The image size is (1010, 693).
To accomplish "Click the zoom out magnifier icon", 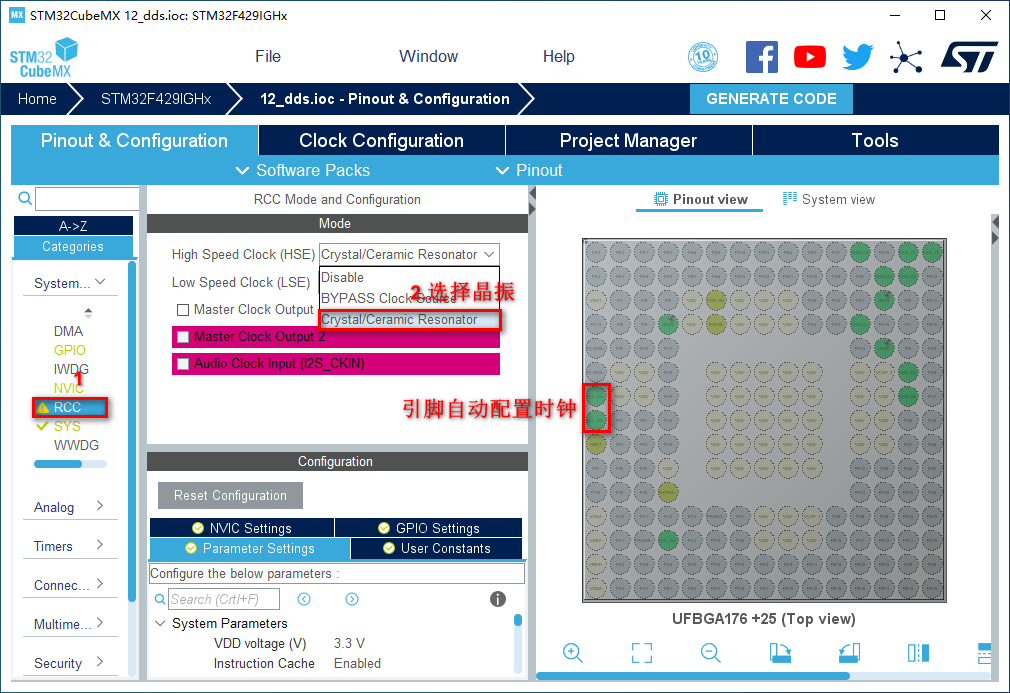I will point(711,653).
